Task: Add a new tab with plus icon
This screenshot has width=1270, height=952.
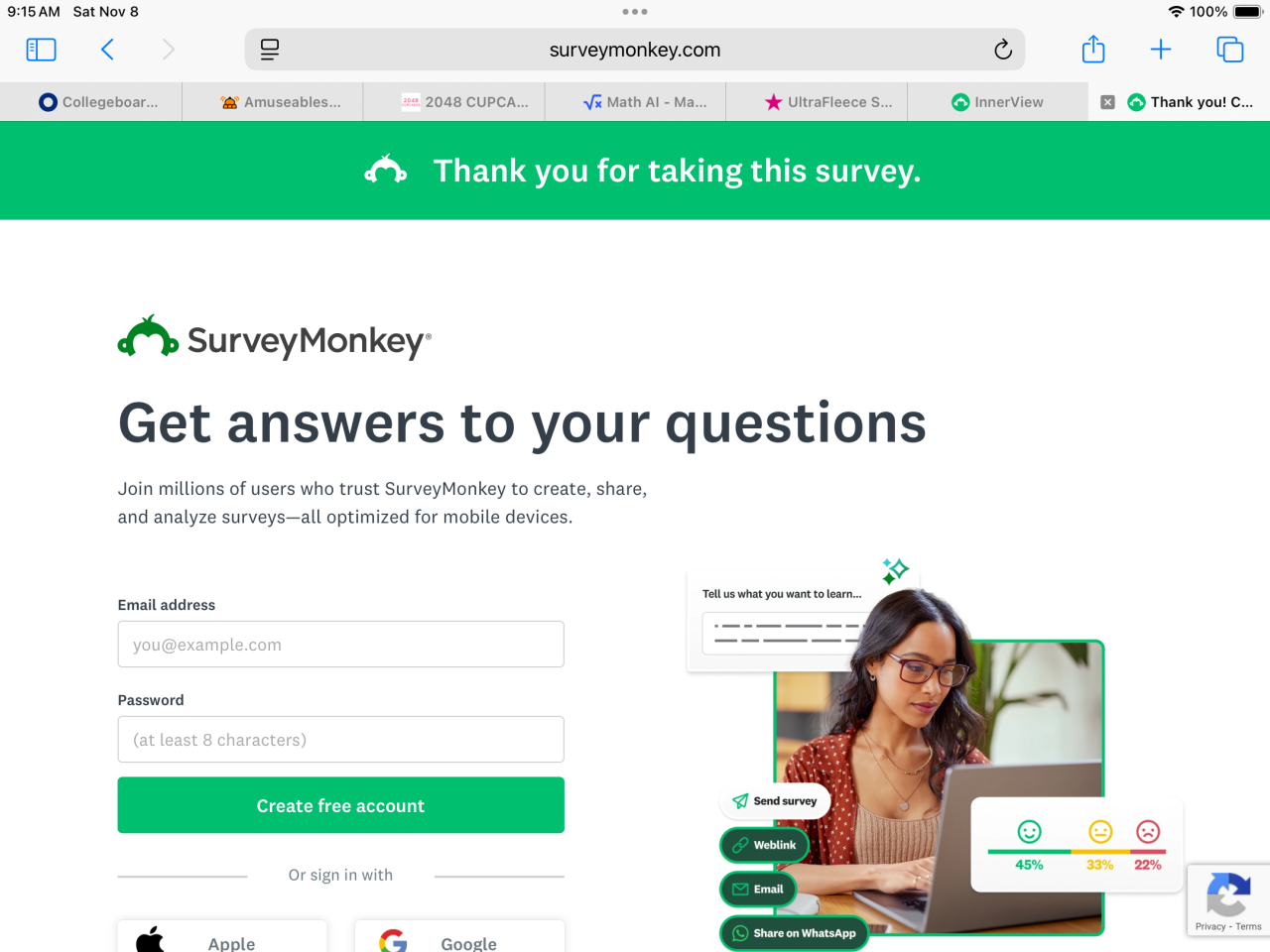Action: [x=1161, y=50]
